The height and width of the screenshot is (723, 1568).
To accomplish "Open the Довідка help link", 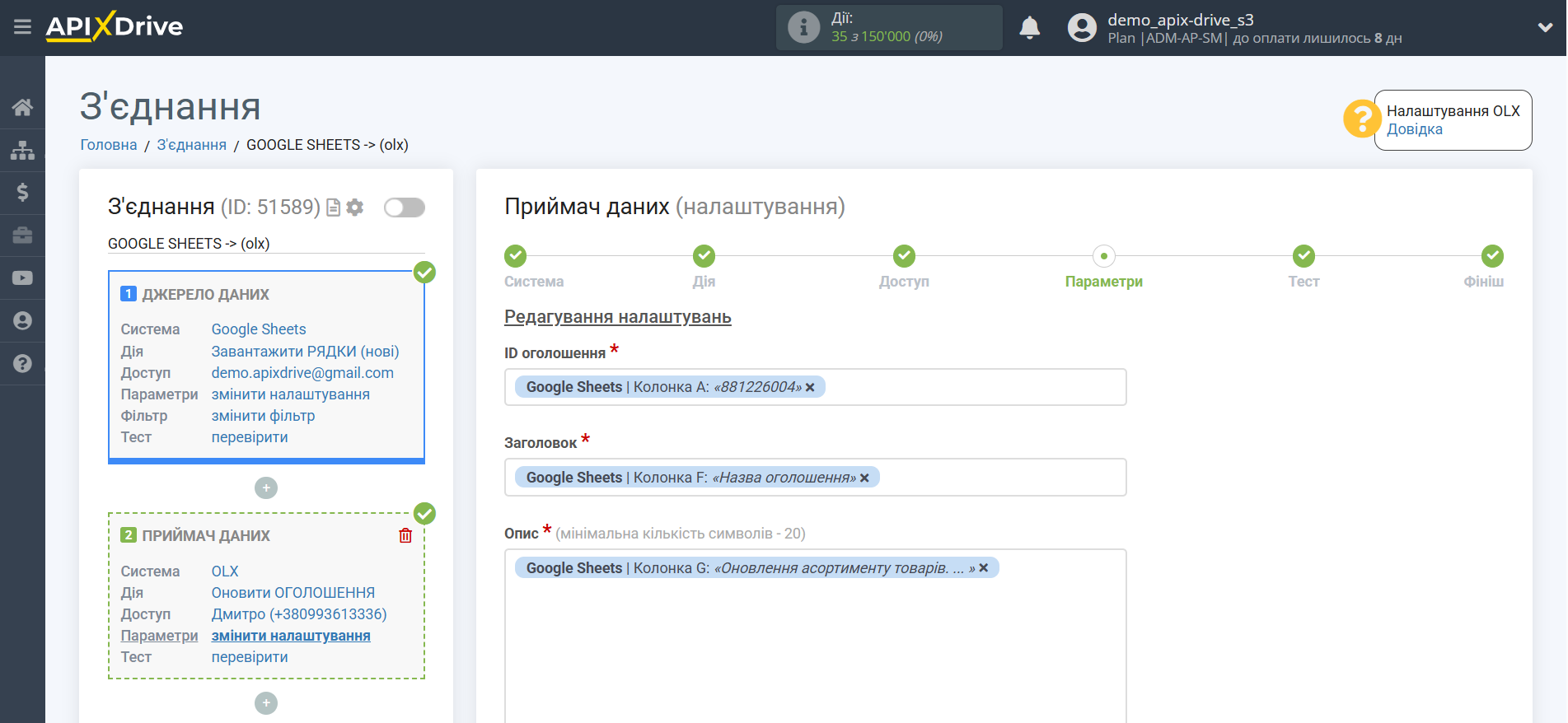I will (1414, 129).
